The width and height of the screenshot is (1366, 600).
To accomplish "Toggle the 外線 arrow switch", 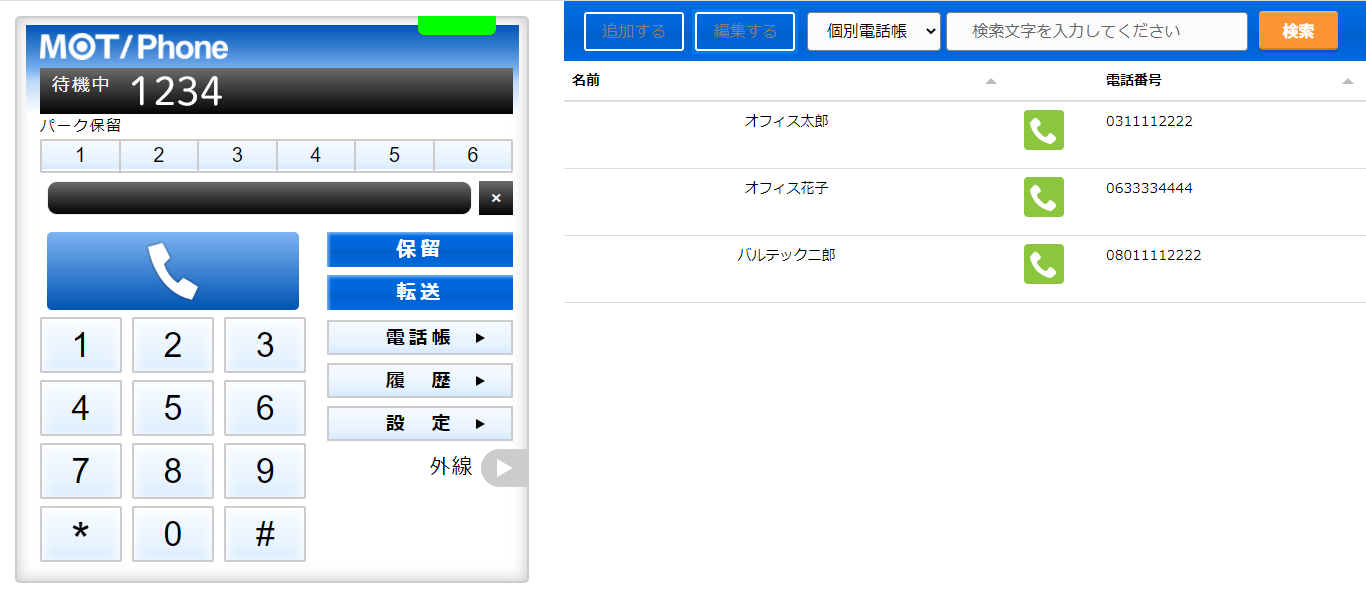I will [x=503, y=467].
